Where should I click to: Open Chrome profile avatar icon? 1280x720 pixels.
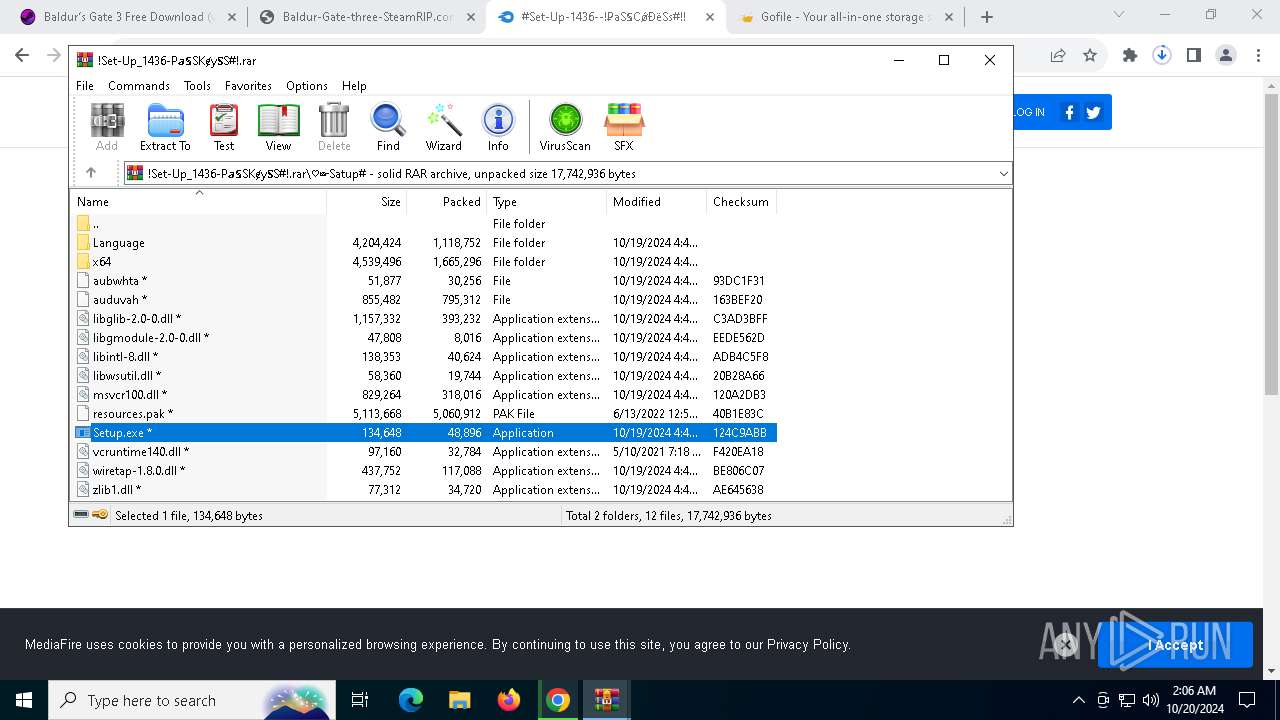click(1226, 56)
